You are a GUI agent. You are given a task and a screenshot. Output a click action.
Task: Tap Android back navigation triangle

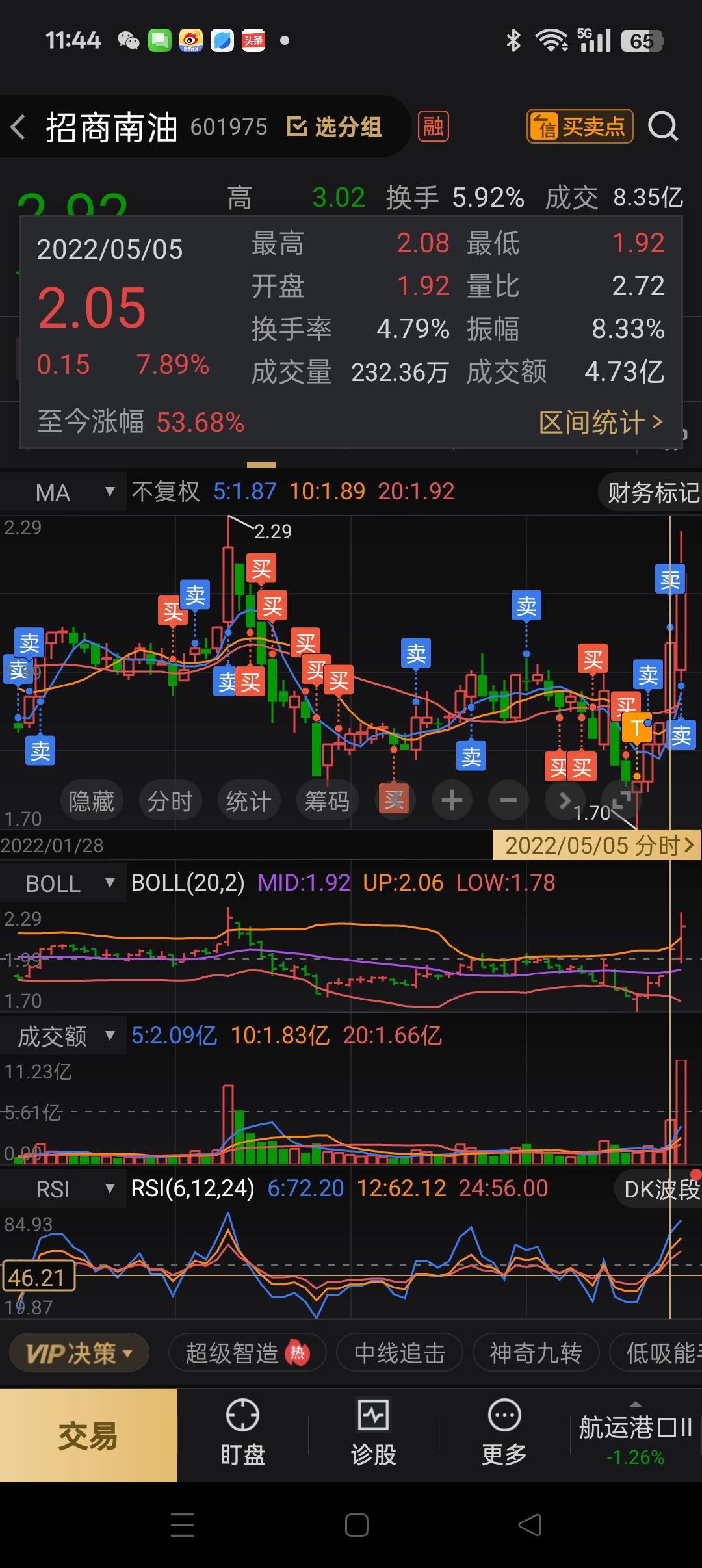(530, 1525)
